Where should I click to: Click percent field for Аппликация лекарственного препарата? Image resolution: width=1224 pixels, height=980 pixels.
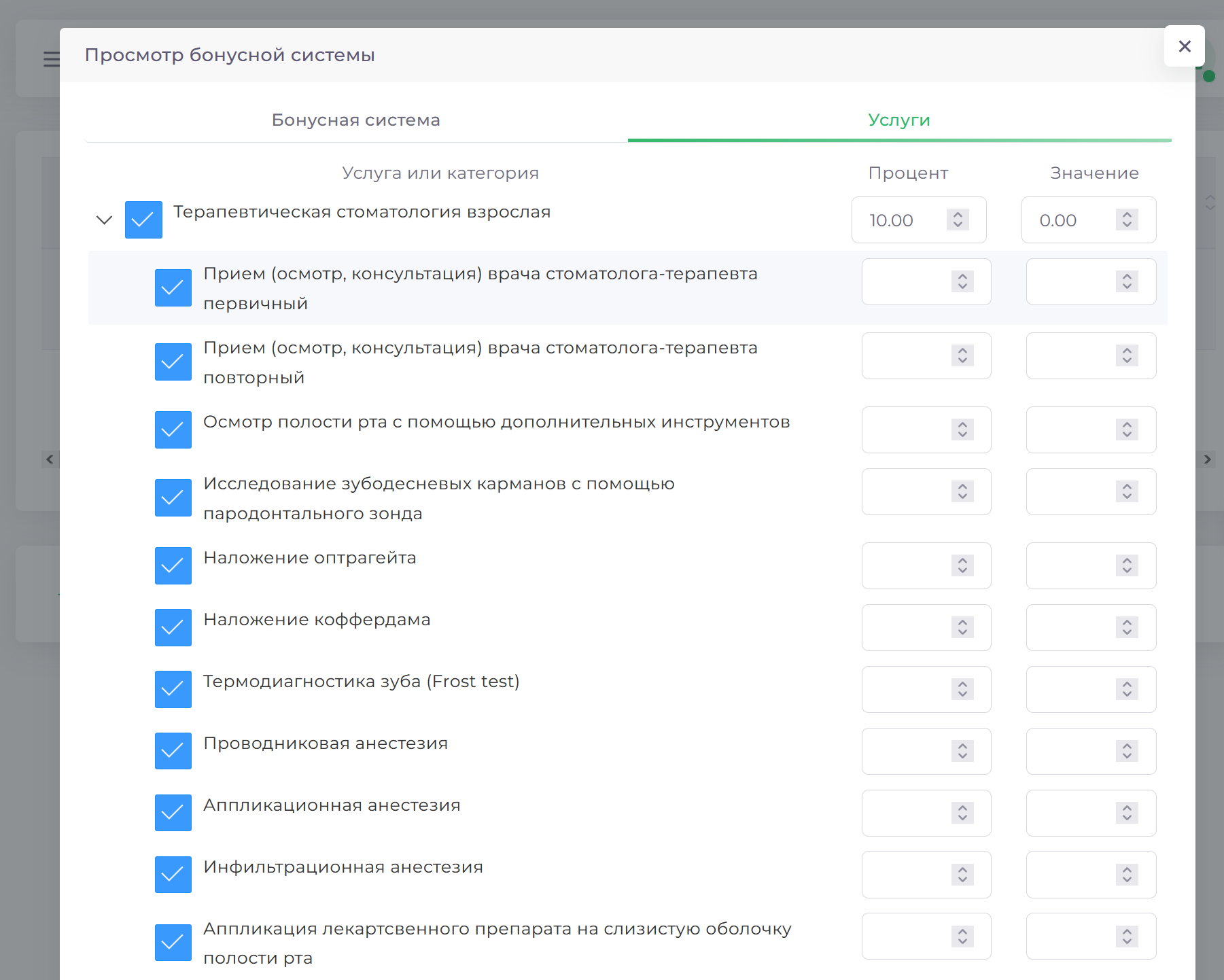(926, 937)
